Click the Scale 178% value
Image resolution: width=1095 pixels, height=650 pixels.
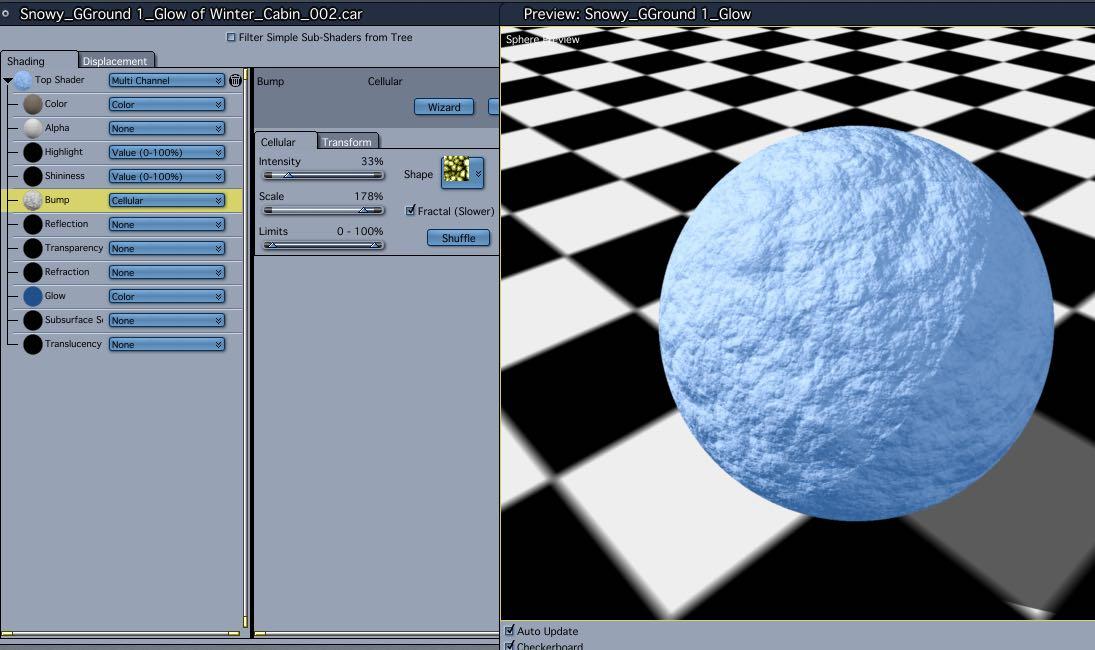(368, 196)
